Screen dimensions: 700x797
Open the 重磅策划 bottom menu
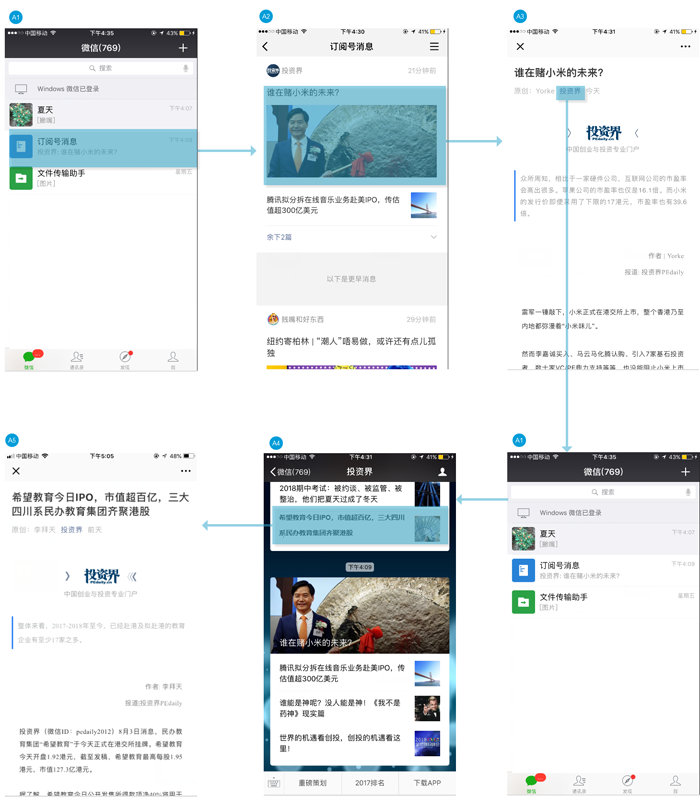point(312,782)
